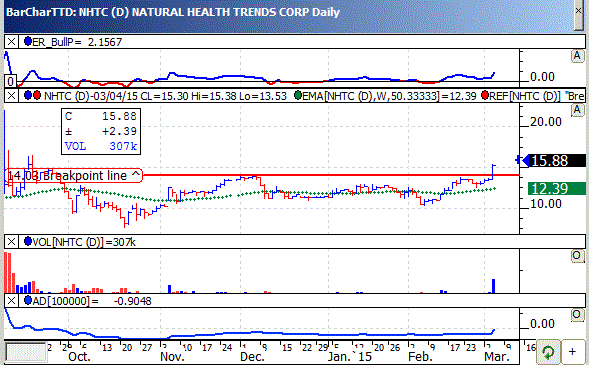The image size is (589, 365).
Task: Click the Nov. month label on time axis
Action: (x=172, y=356)
